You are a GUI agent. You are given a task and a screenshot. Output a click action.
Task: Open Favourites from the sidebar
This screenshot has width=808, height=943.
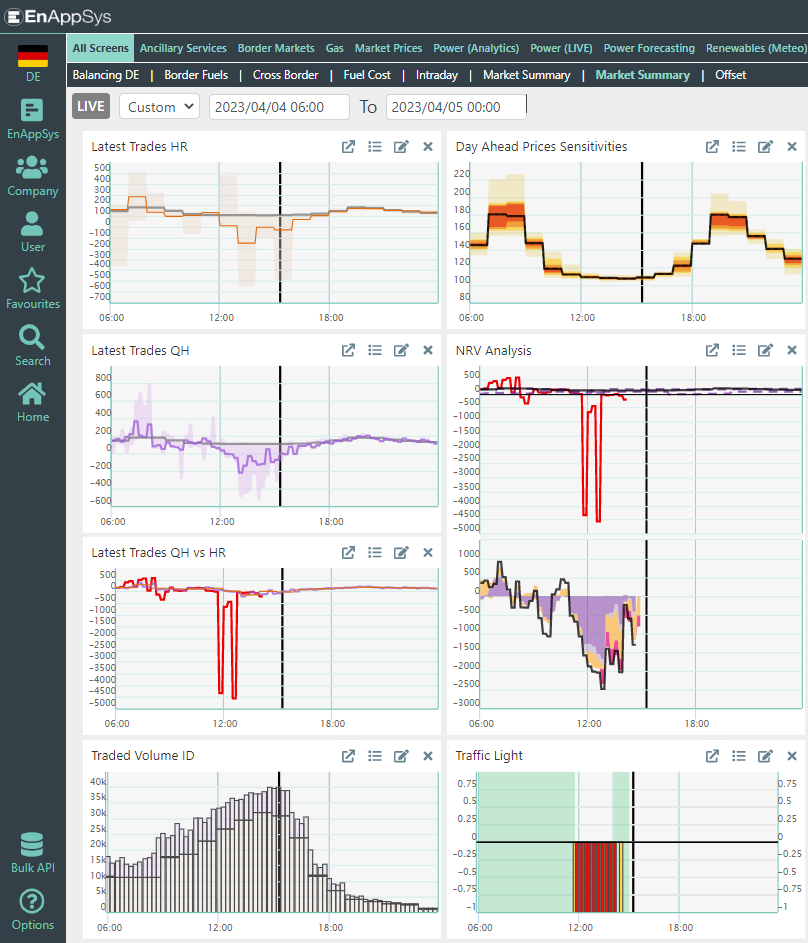[x=33, y=289]
